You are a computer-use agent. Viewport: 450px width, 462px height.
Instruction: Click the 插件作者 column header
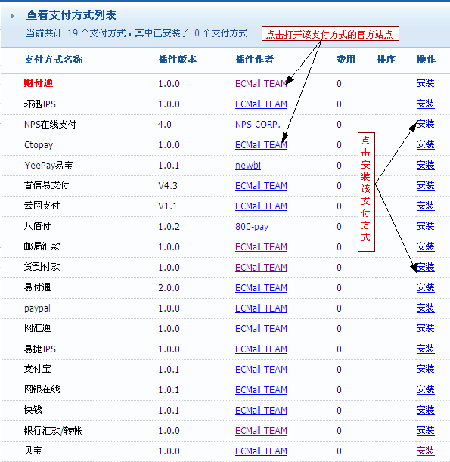[x=255, y=59]
